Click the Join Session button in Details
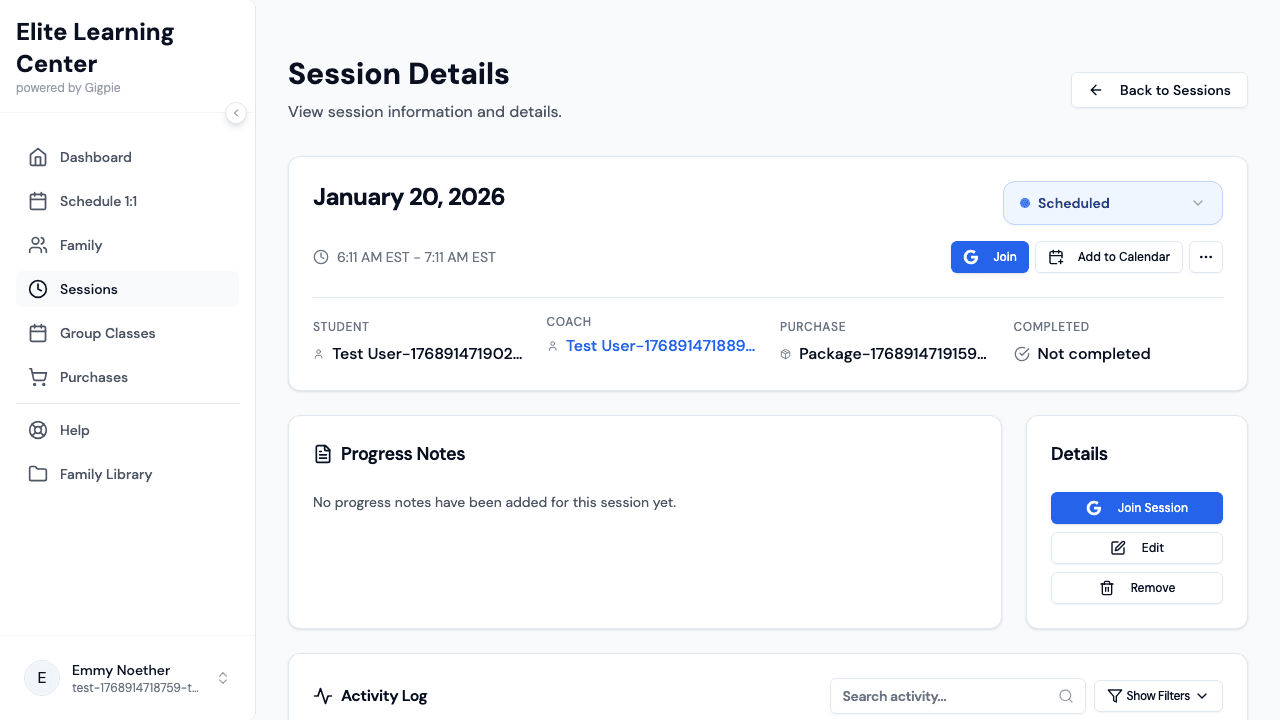Screen dimensions: 1280x720 (1136, 508)
